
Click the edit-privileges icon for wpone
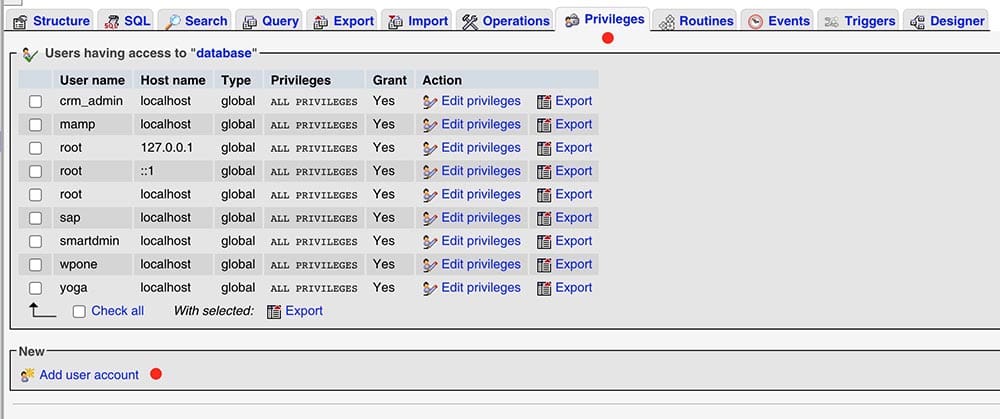pyautogui.click(x=430, y=265)
